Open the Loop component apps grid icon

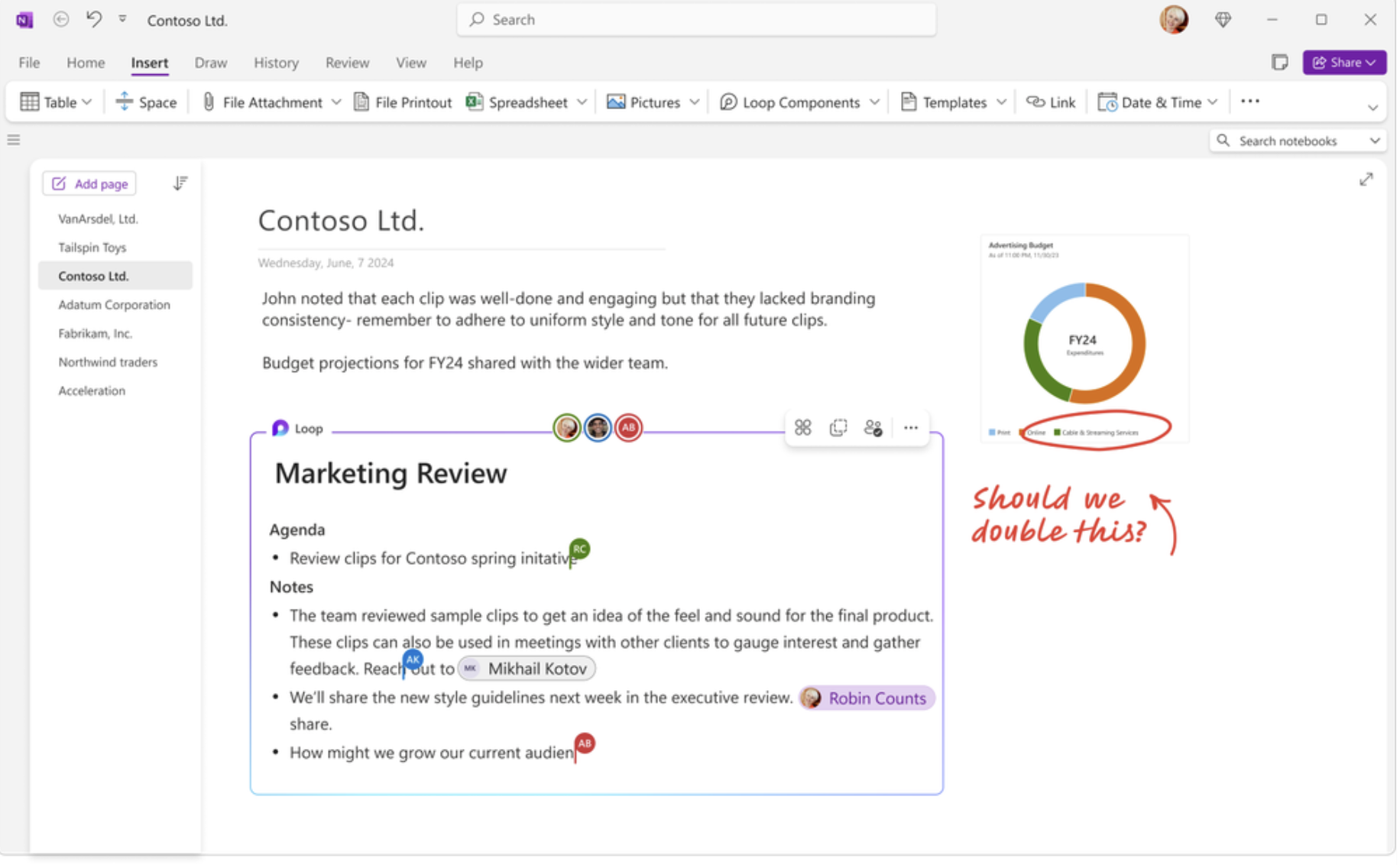pos(802,428)
